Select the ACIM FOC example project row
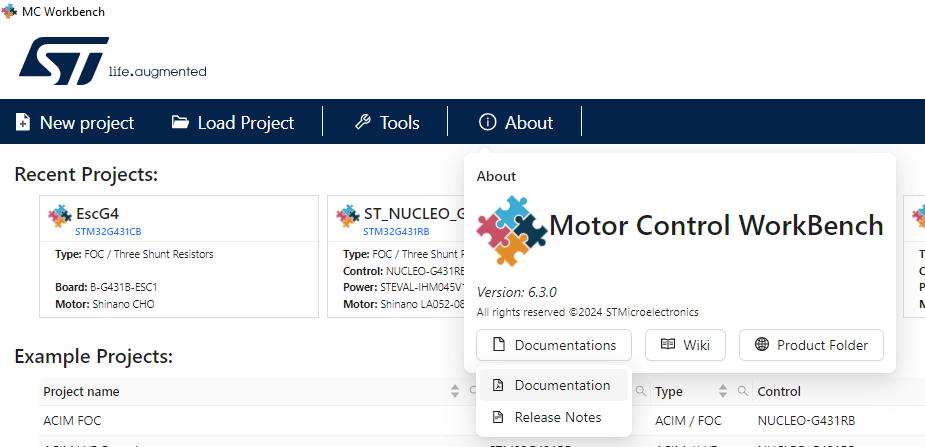Viewport: 925px width, 447px height. point(482,420)
